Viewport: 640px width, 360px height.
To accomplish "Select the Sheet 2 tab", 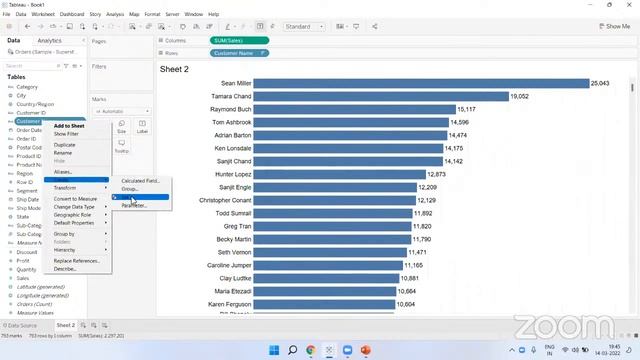I will tap(65, 325).
